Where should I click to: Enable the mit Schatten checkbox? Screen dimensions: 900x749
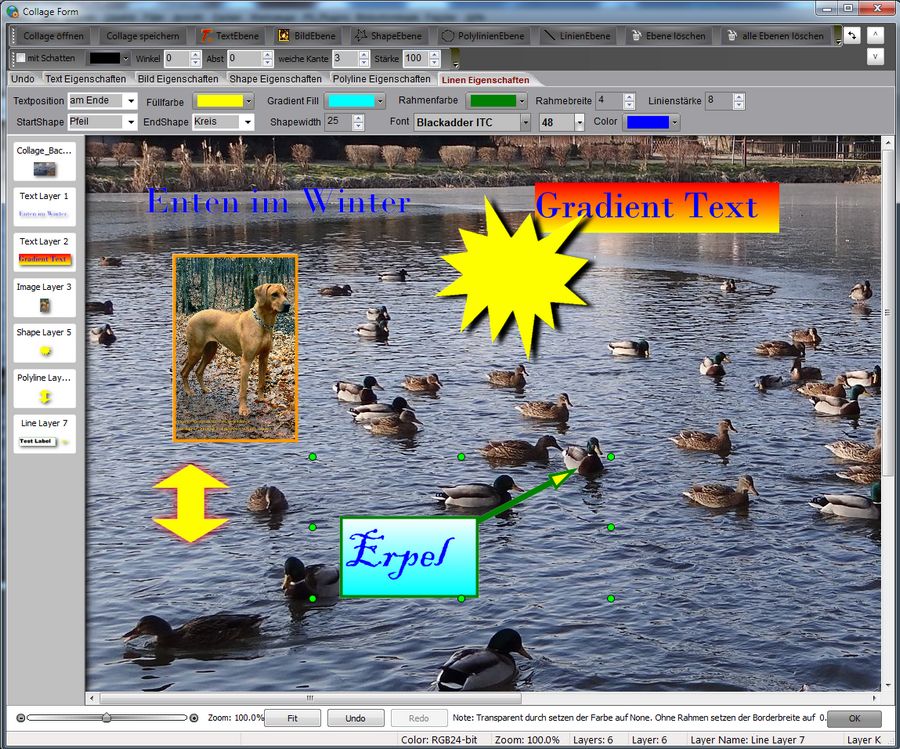tap(21, 59)
